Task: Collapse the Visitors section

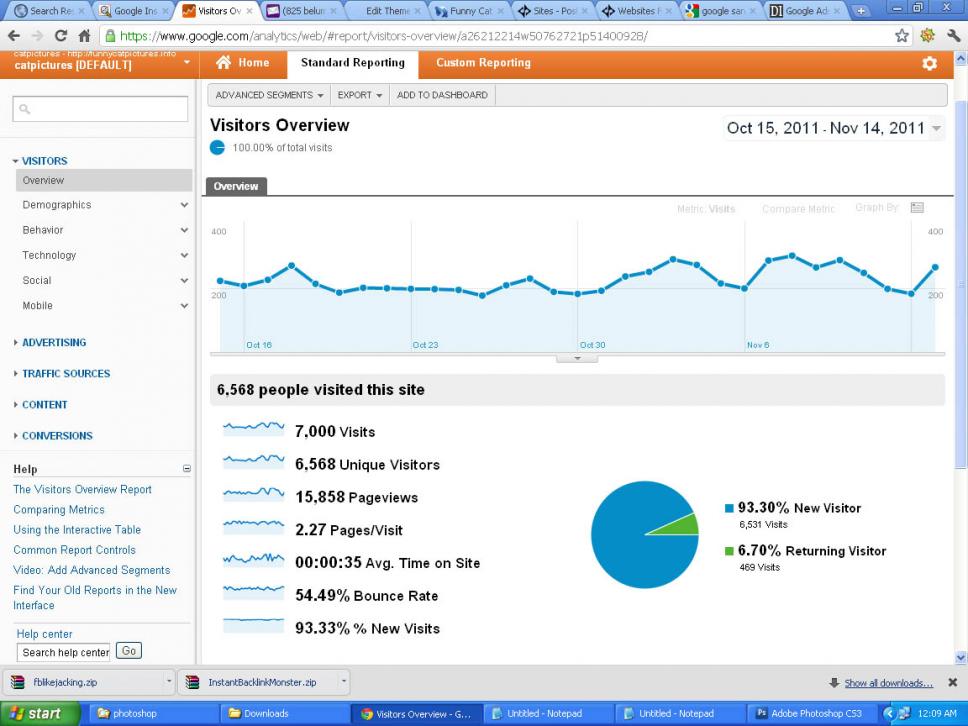Action: tap(44, 161)
